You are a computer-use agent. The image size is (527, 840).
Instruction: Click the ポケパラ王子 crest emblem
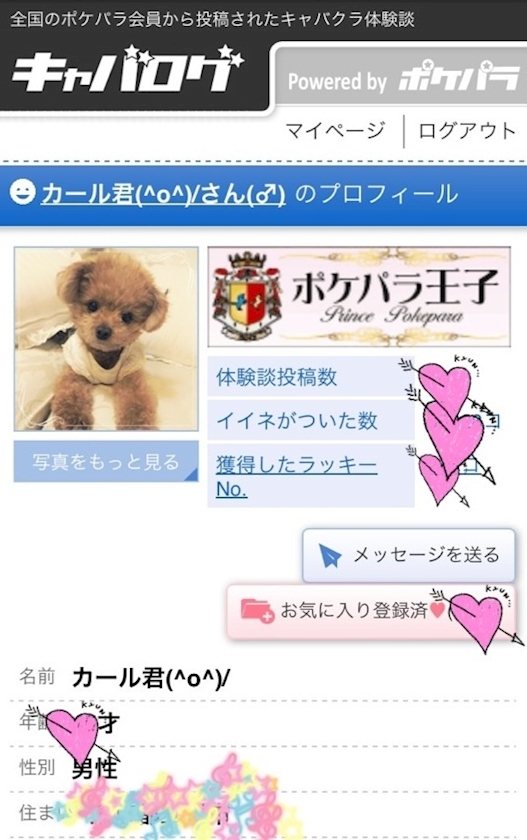pyautogui.click(x=247, y=296)
